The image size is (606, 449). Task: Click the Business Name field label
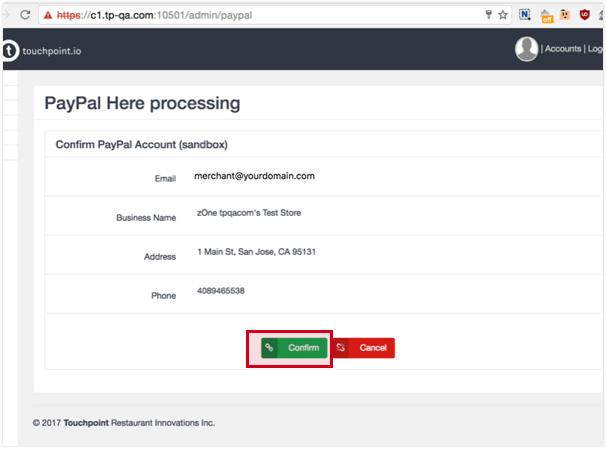pyautogui.click(x=146, y=218)
